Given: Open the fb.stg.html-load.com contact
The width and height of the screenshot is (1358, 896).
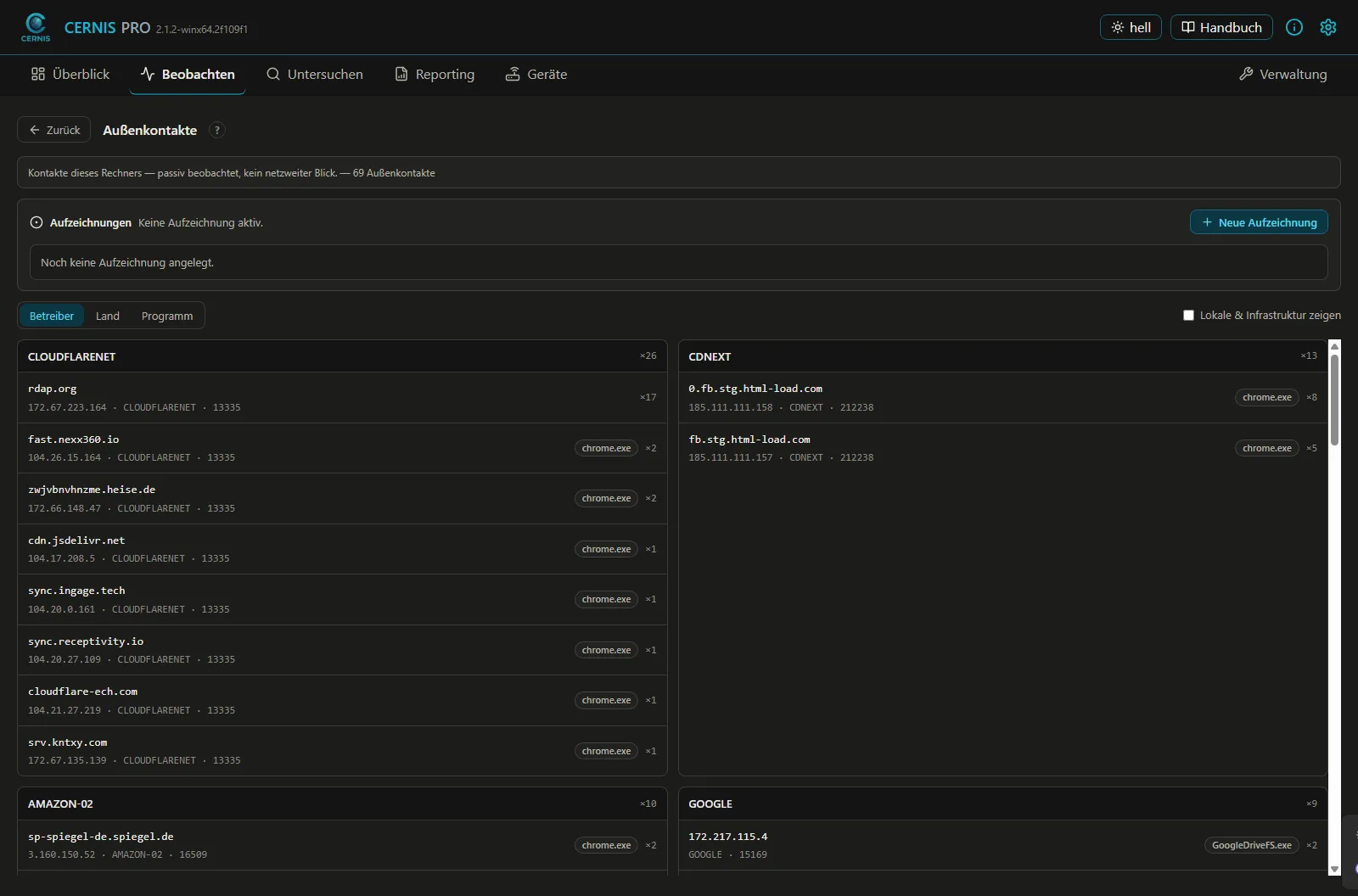Looking at the screenshot, I should [1003, 448].
